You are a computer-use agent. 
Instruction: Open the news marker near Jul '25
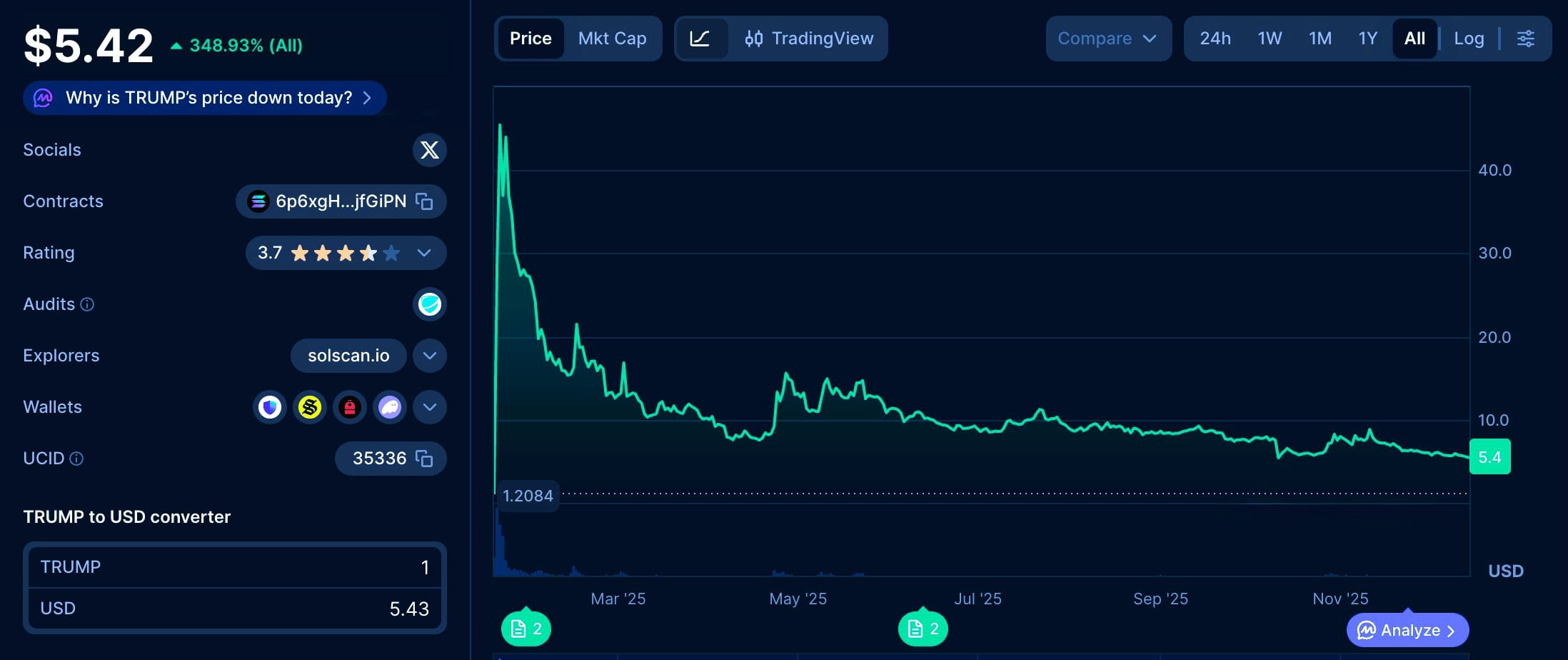point(923,629)
